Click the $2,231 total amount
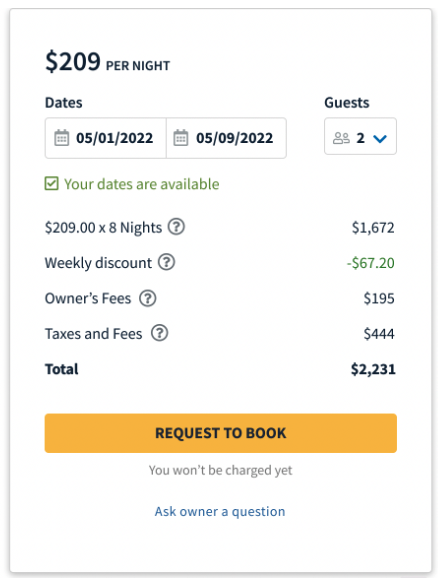 point(373,369)
